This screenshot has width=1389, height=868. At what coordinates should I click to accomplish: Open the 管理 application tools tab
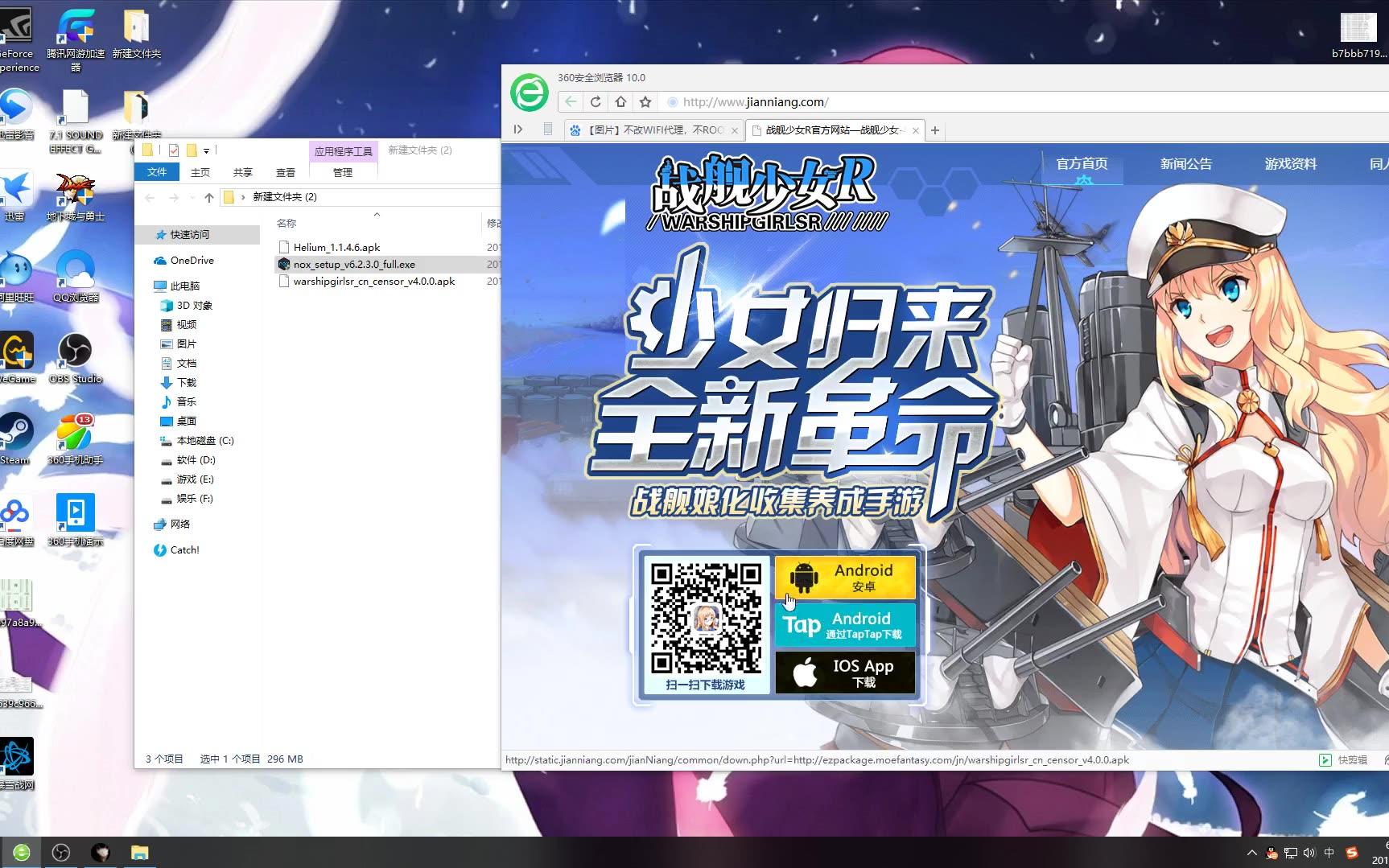pos(343,172)
